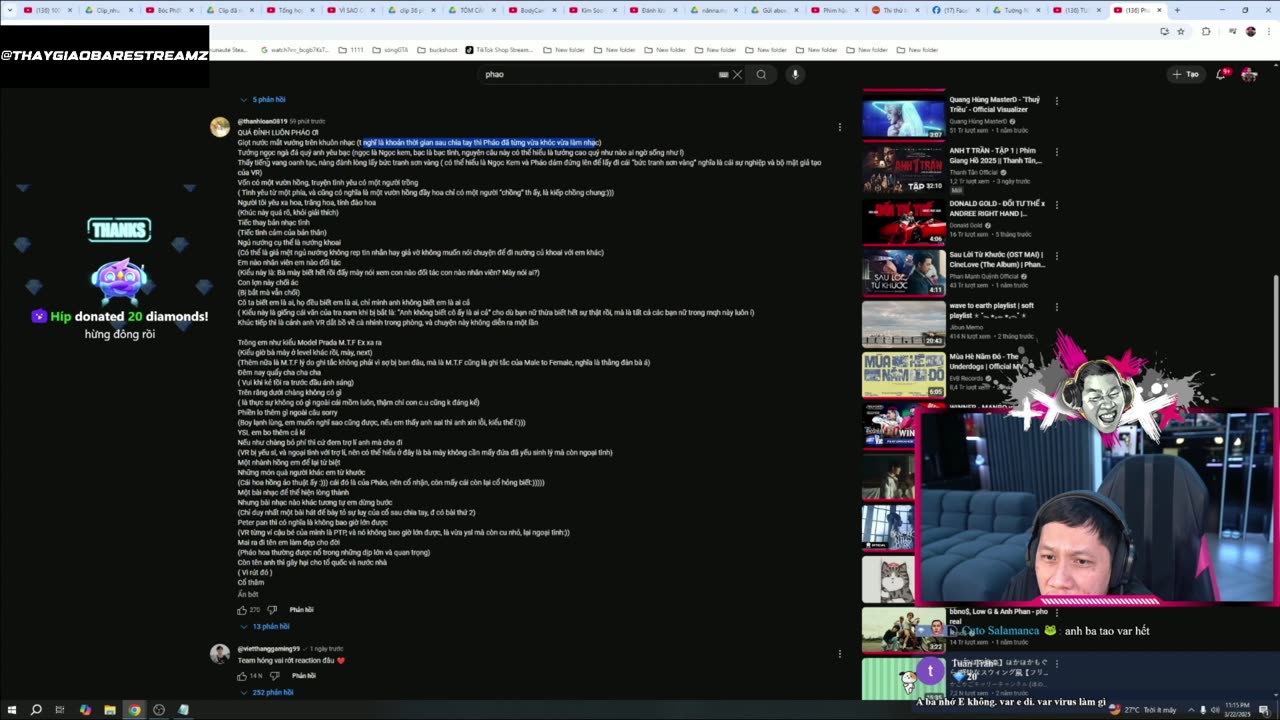Open more options for DONALD GOLD video
Viewport: 1280px width, 720px height.
[1056, 205]
